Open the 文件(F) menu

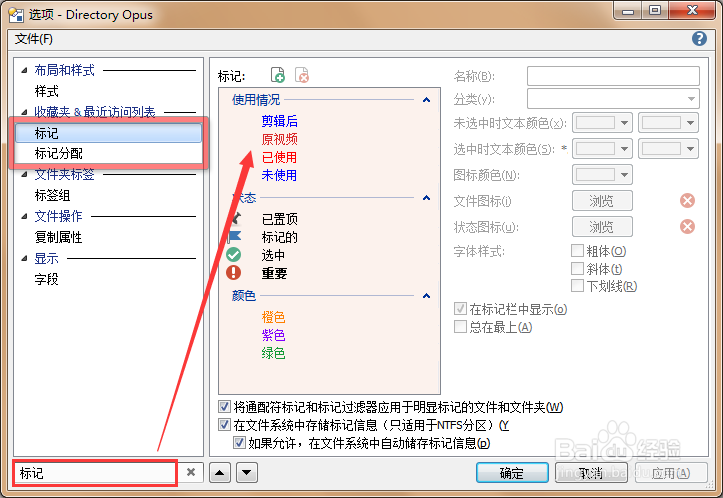point(34,39)
